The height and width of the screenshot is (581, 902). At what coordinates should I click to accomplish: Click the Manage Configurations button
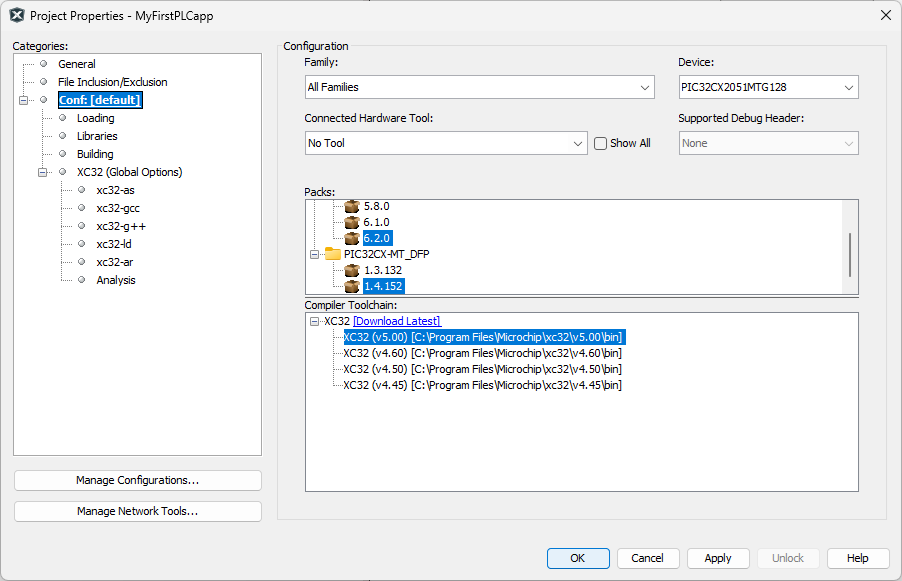pos(137,480)
